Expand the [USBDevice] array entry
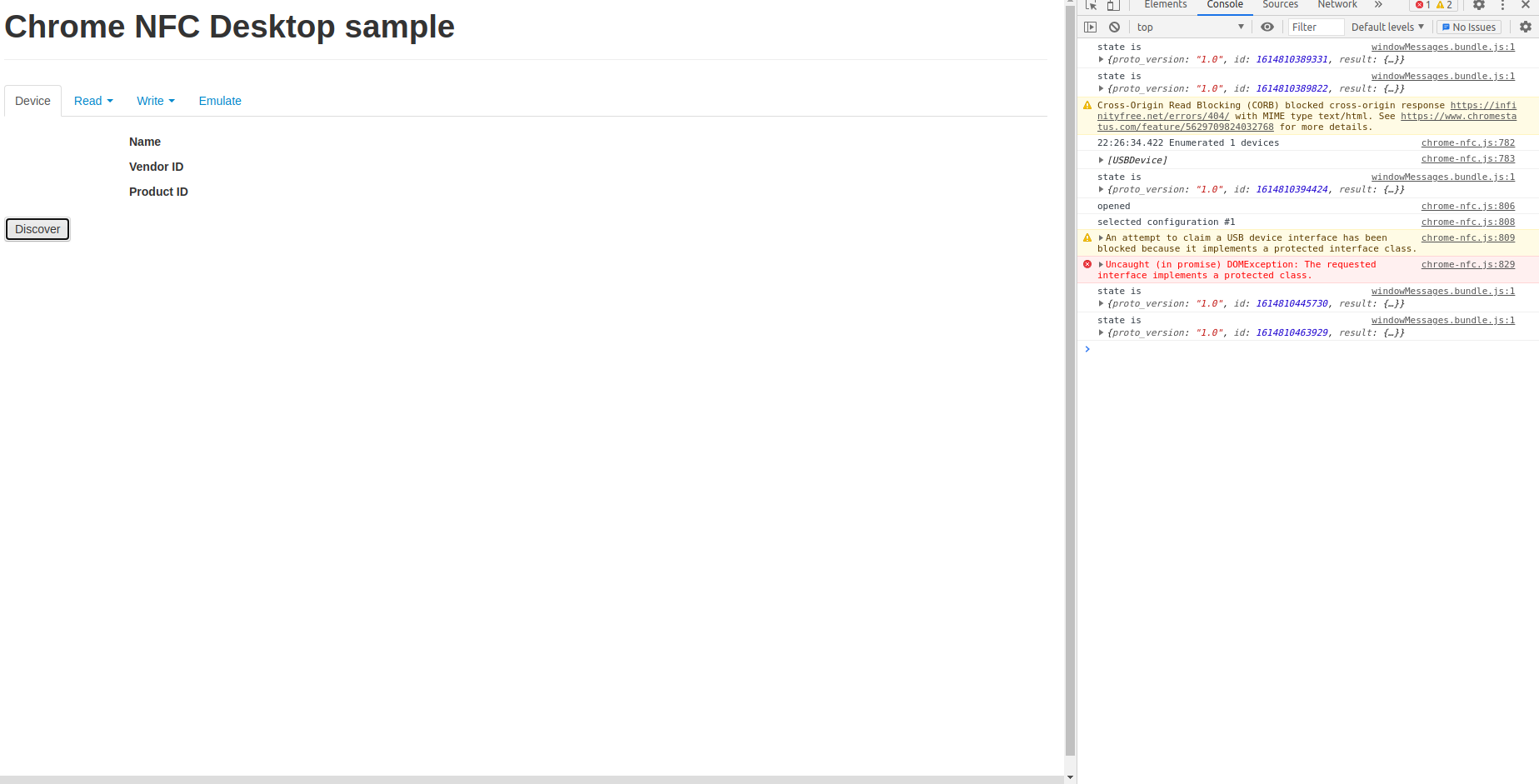 click(1102, 160)
